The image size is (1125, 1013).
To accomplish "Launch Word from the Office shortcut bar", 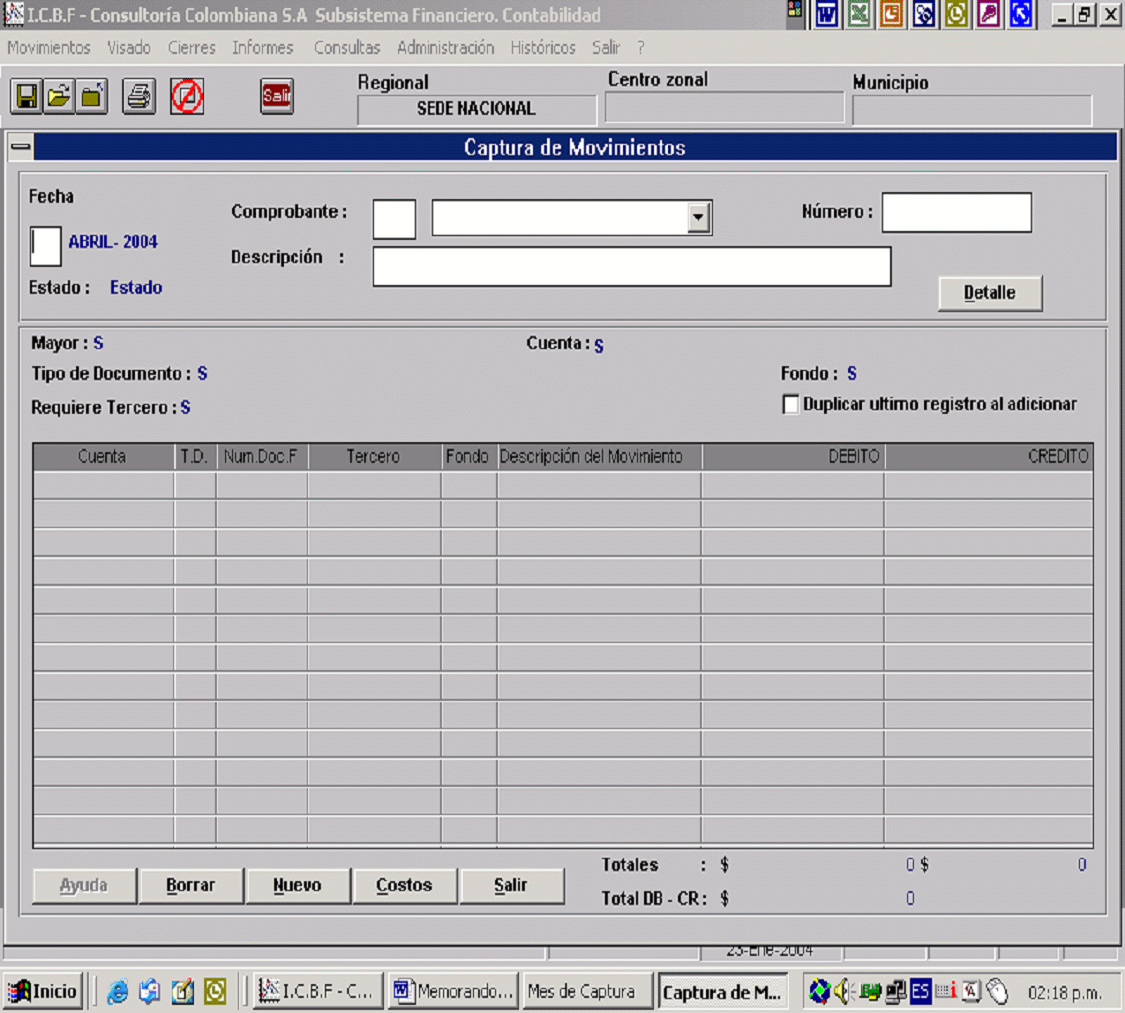I will point(827,15).
